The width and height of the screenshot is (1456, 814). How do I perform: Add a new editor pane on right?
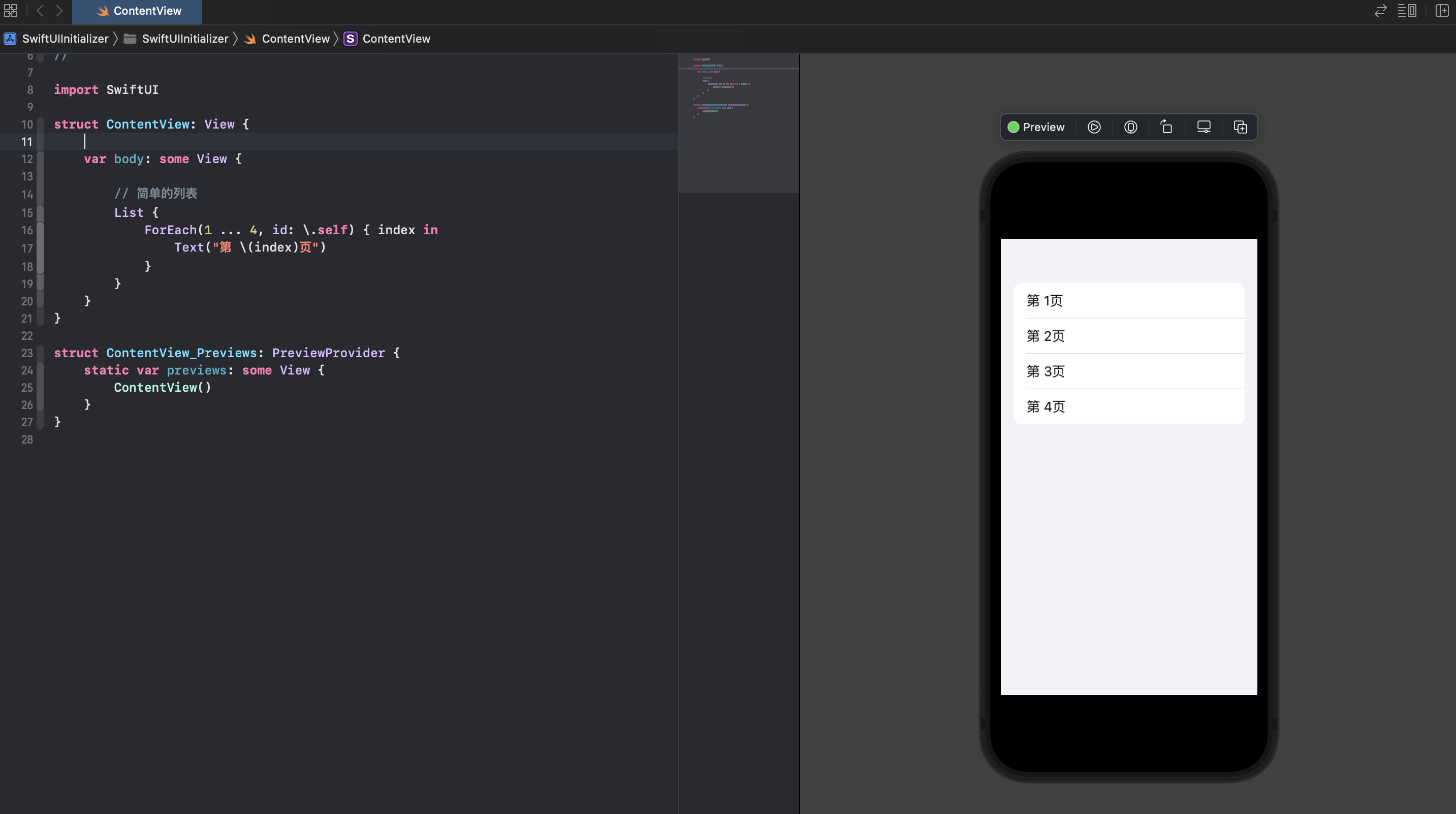click(x=1442, y=11)
